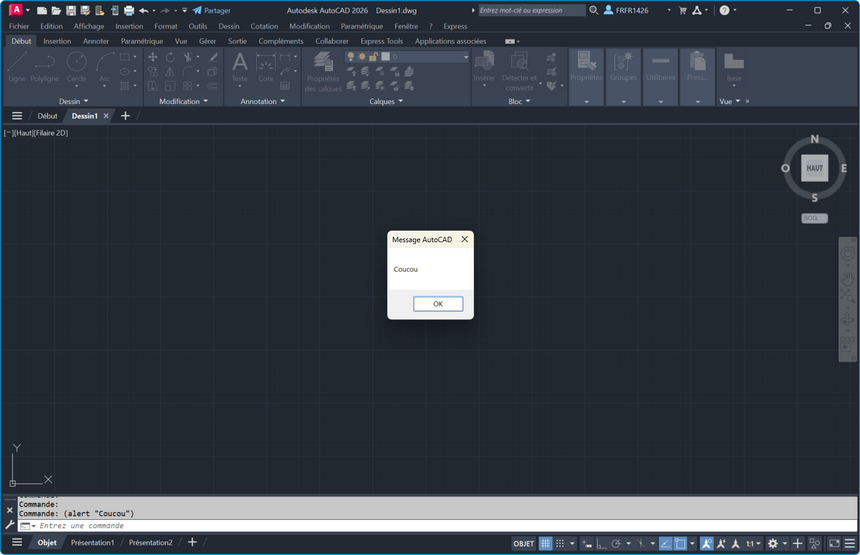
Task: Click the Insérer block tool
Action: click(x=484, y=66)
